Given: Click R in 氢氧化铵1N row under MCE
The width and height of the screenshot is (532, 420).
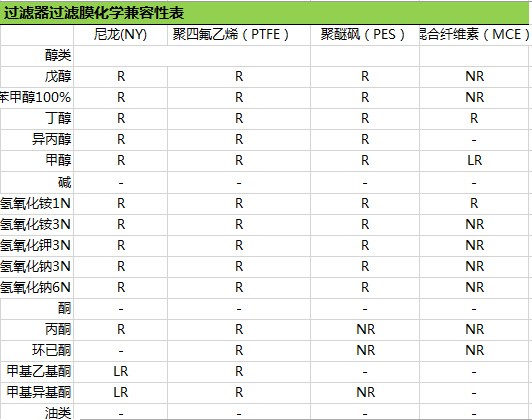Looking at the screenshot, I should click(474, 204).
